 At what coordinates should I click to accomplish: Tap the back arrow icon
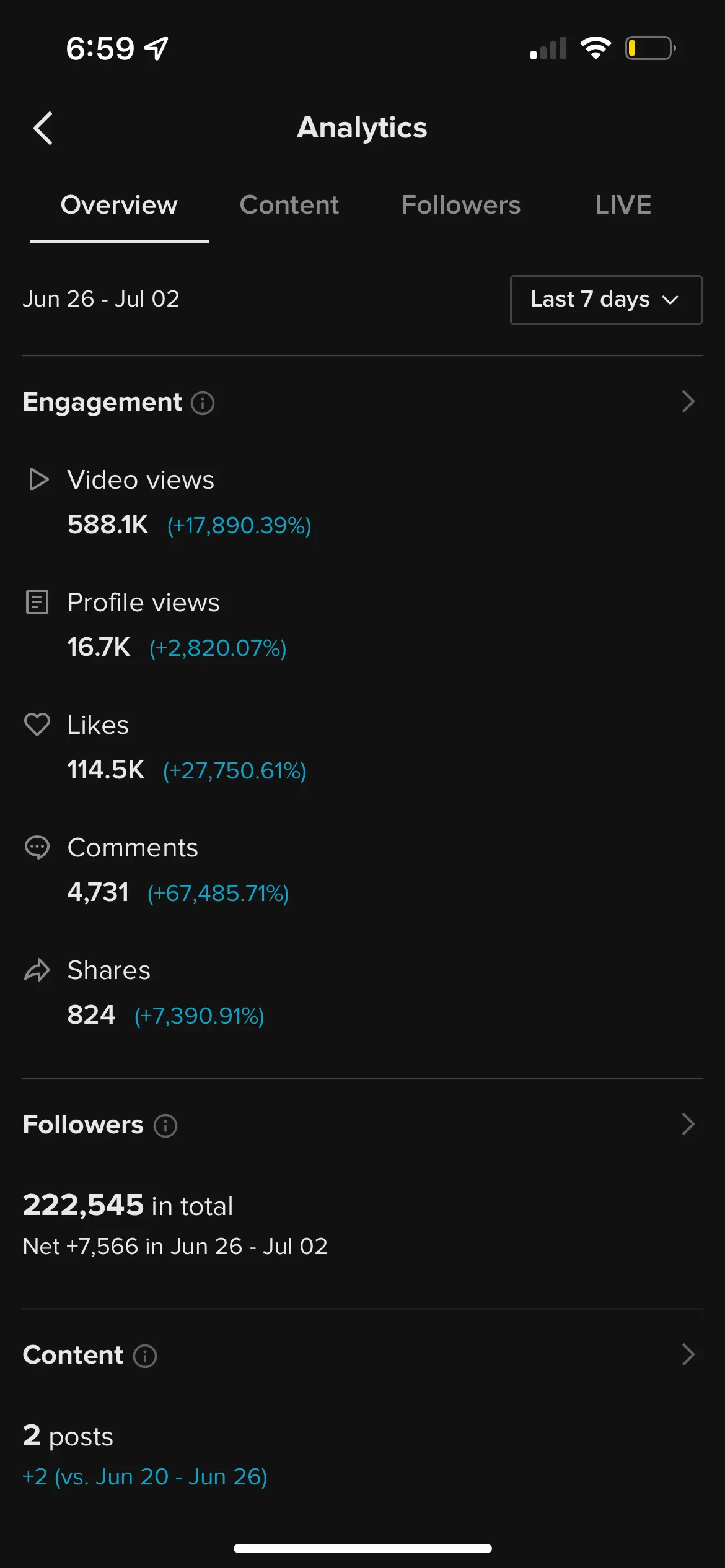coord(43,128)
